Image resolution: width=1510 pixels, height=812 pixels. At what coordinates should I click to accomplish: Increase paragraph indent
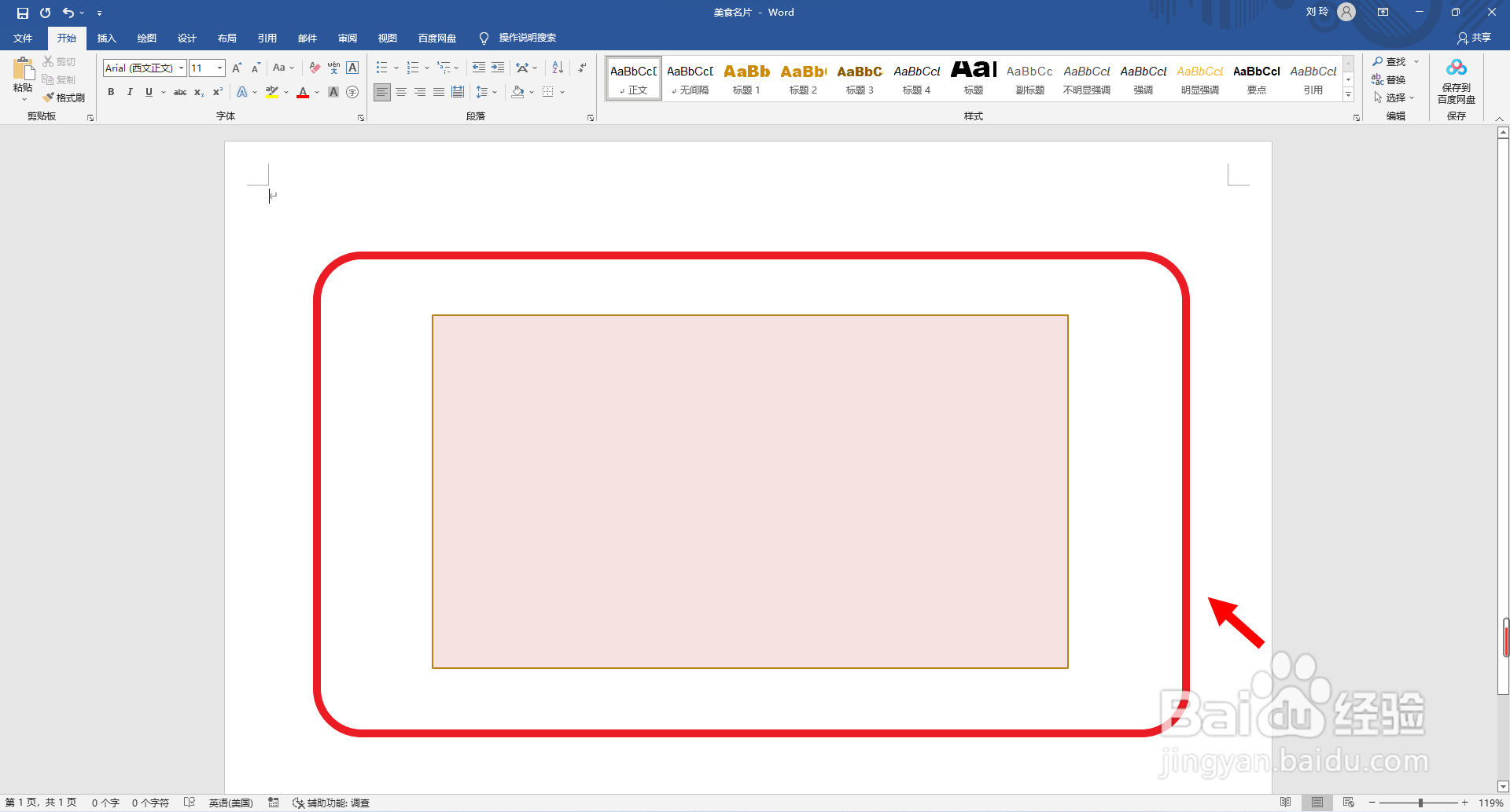498,68
